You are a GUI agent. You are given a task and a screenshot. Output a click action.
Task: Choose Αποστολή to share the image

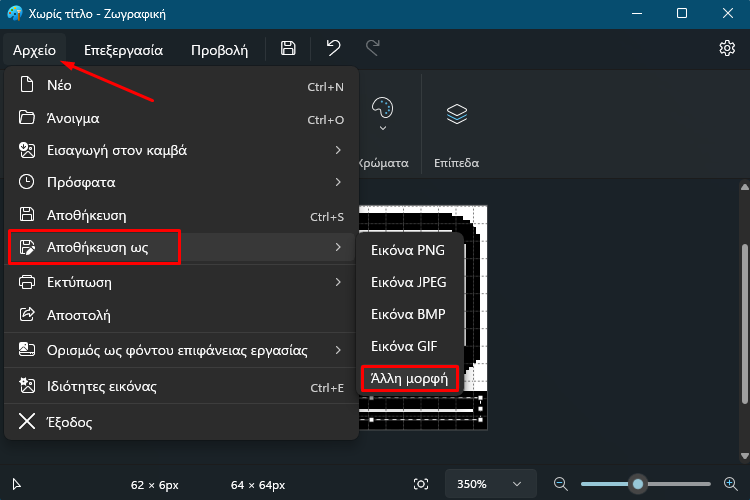181,315
